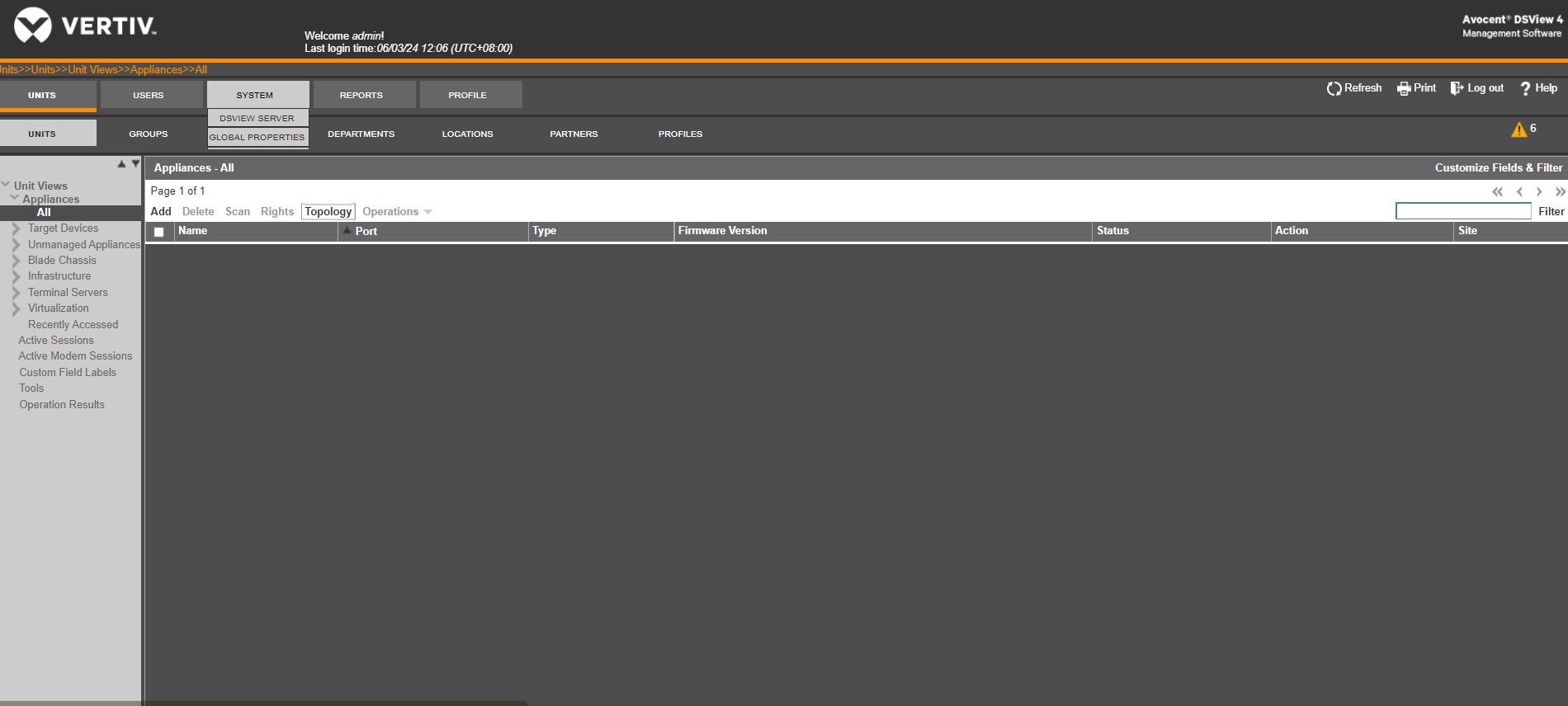
Task: Open the USERS tab
Action: pyautogui.click(x=151, y=95)
